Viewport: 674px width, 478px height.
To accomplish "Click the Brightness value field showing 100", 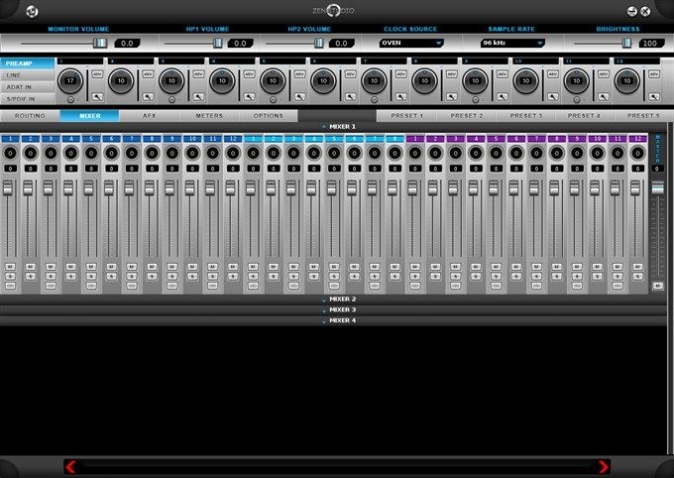I will coord(650,43).
